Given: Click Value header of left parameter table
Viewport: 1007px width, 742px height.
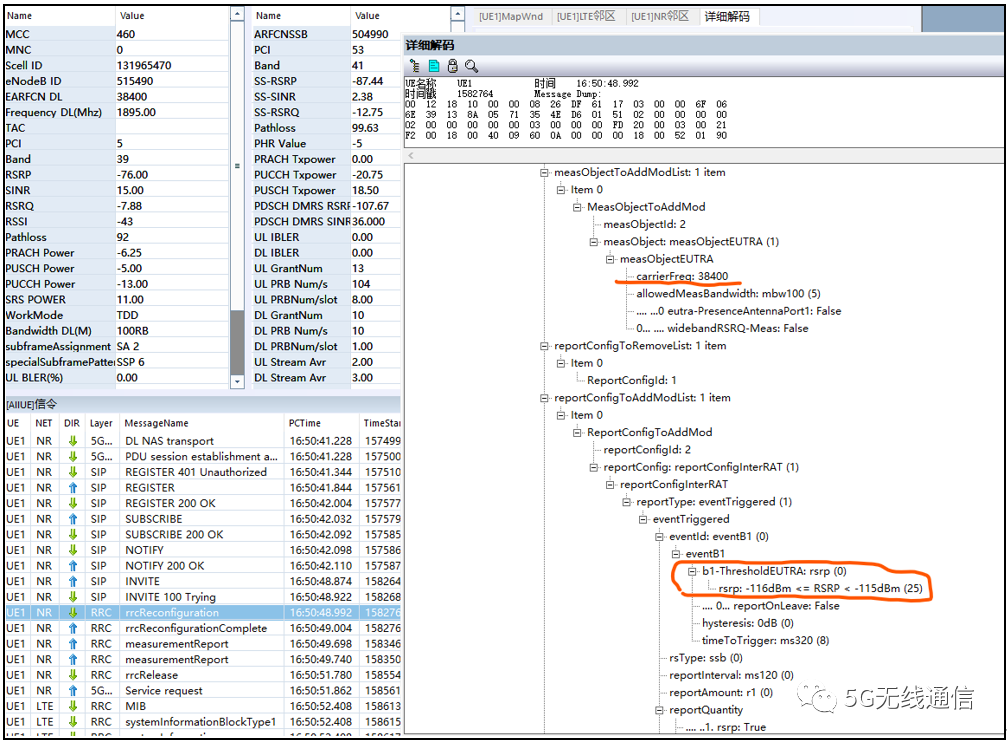Looking at the screenshot, I should 171,15.
